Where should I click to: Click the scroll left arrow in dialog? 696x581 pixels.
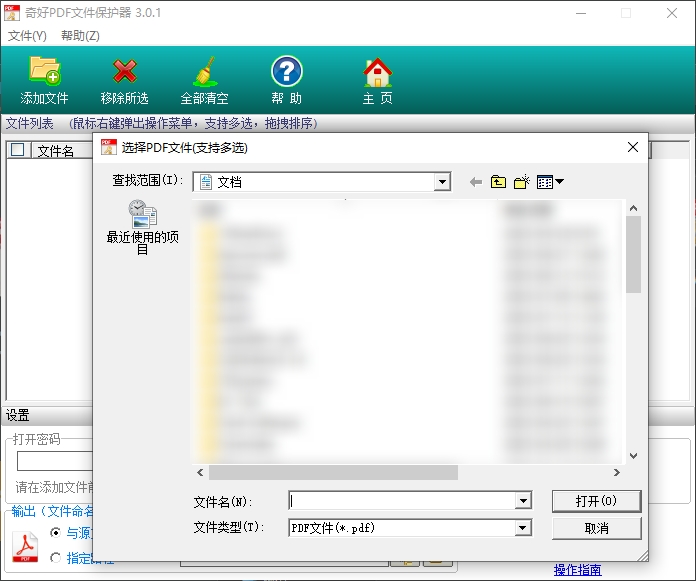coord(201,473)
